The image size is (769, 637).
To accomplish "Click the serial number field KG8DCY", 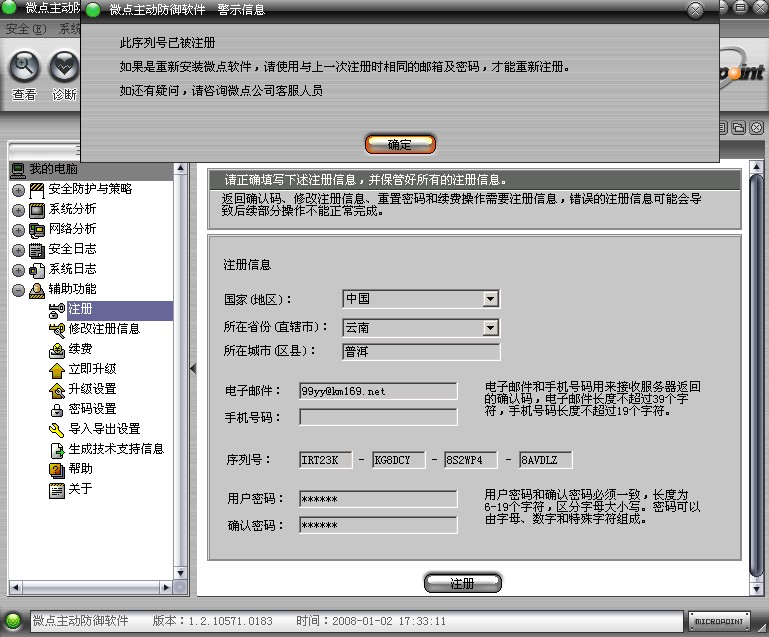I will click(x=398, y=460).
